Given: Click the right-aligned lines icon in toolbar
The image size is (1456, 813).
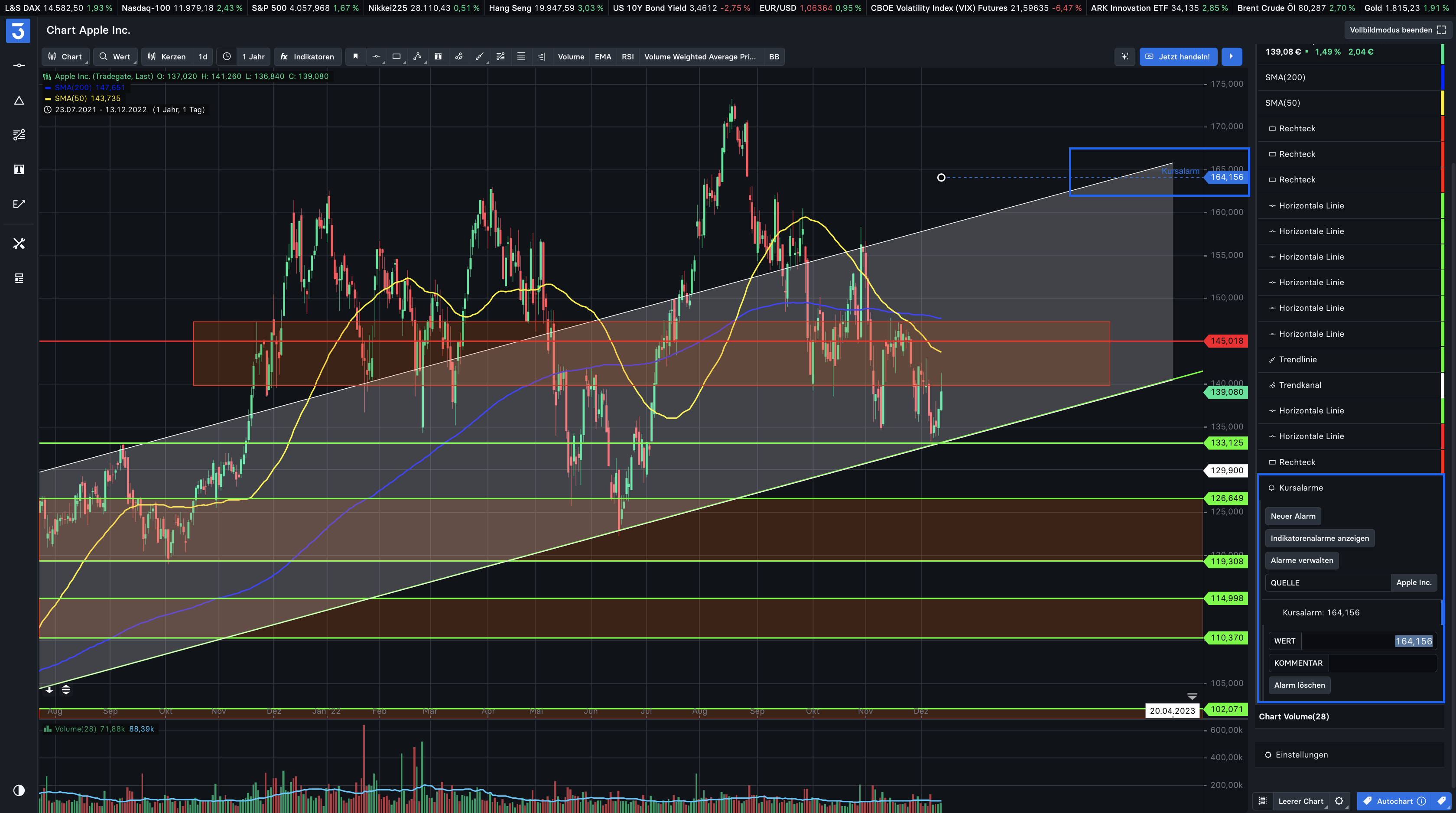Looking at the screenshot, I should pos(542,56).
